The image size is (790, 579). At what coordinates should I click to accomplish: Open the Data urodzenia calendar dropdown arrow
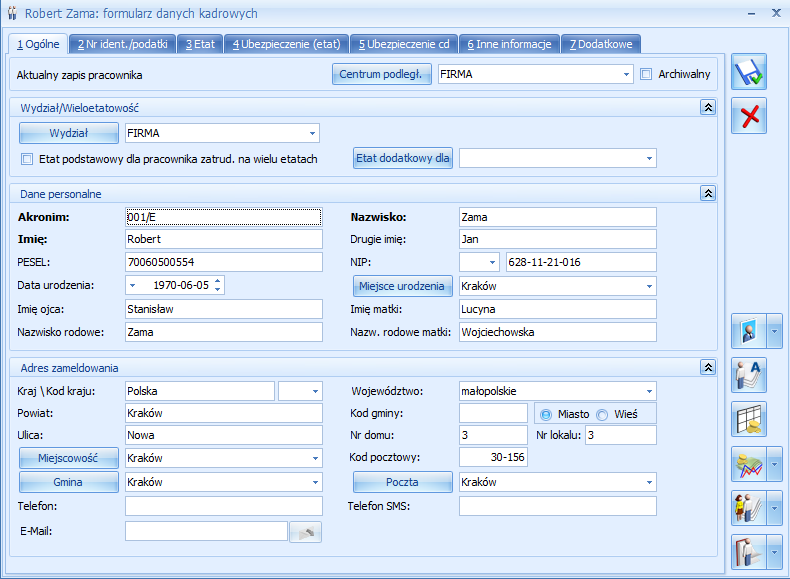(x=133, y=285)
